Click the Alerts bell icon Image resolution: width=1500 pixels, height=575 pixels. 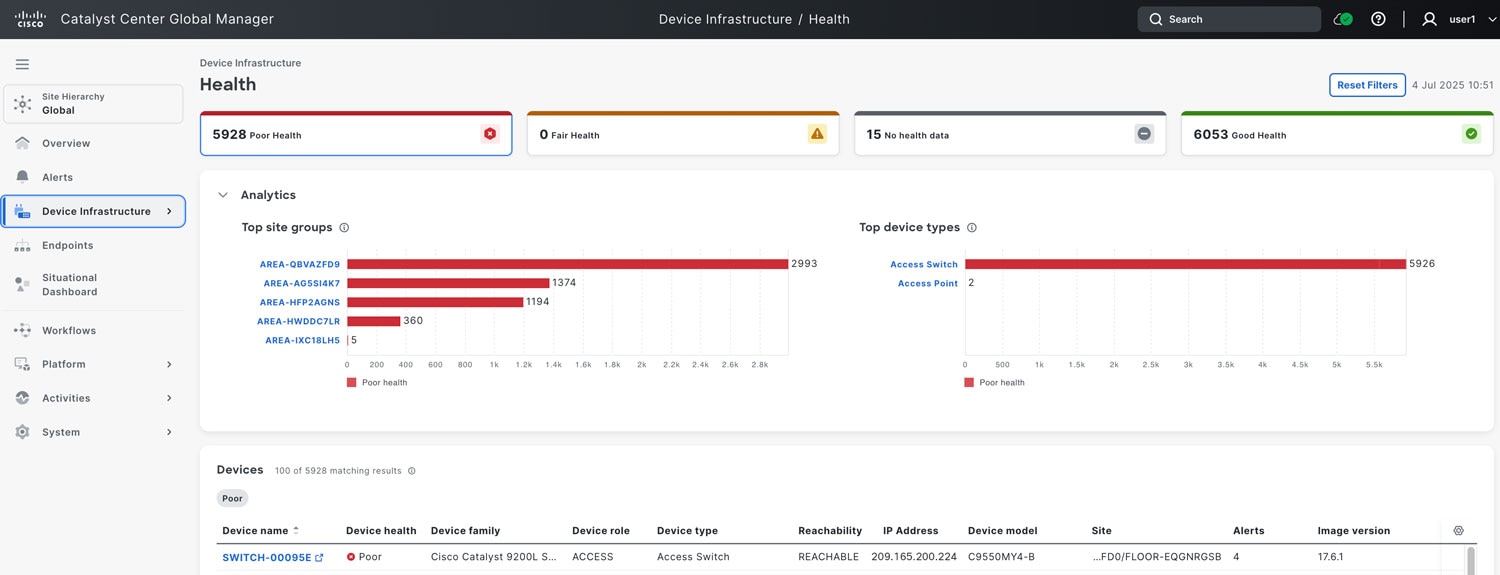[x=22, y=177]
